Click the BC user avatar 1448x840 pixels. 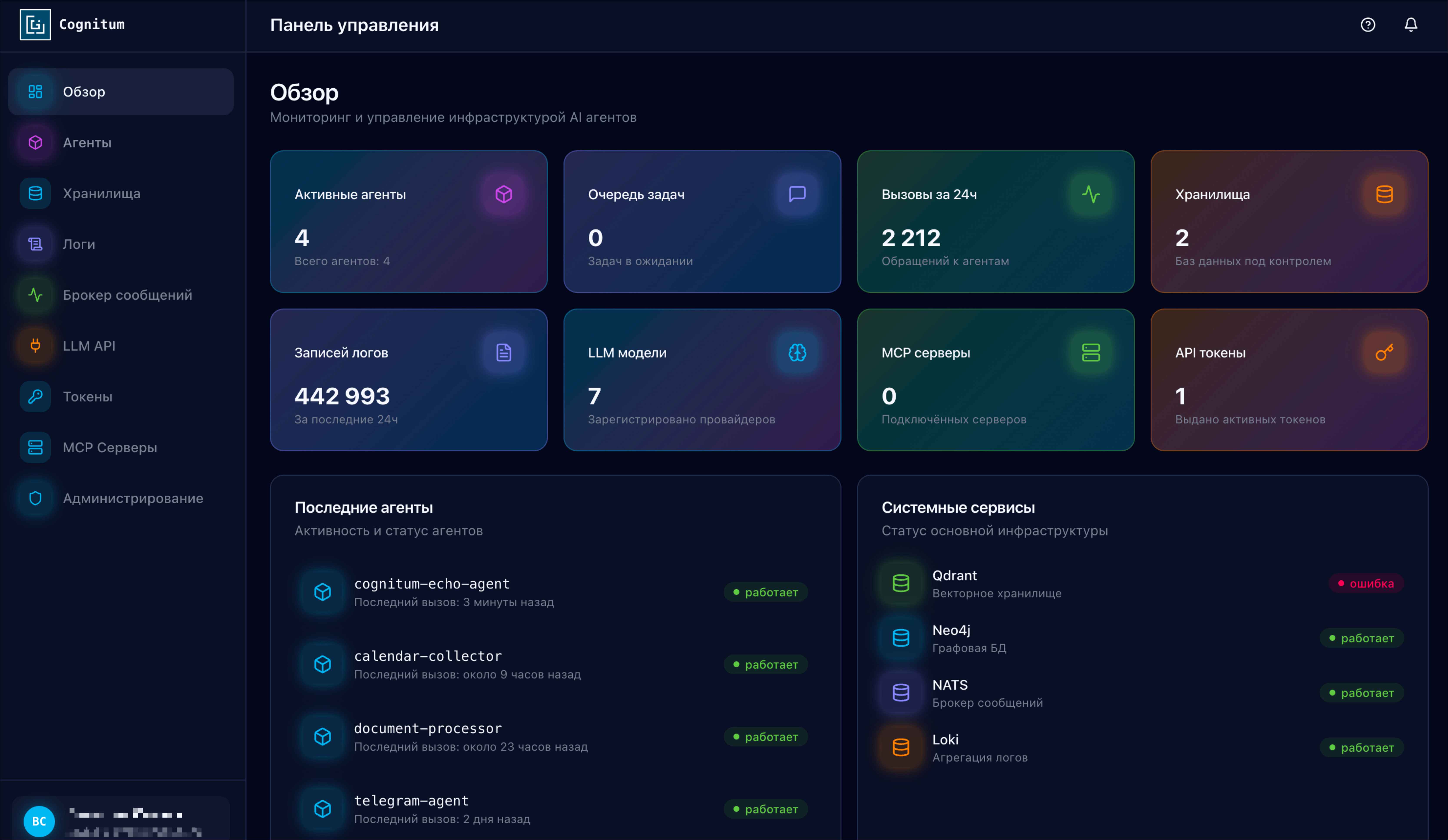pyautogui.click(x=39, y=821)
